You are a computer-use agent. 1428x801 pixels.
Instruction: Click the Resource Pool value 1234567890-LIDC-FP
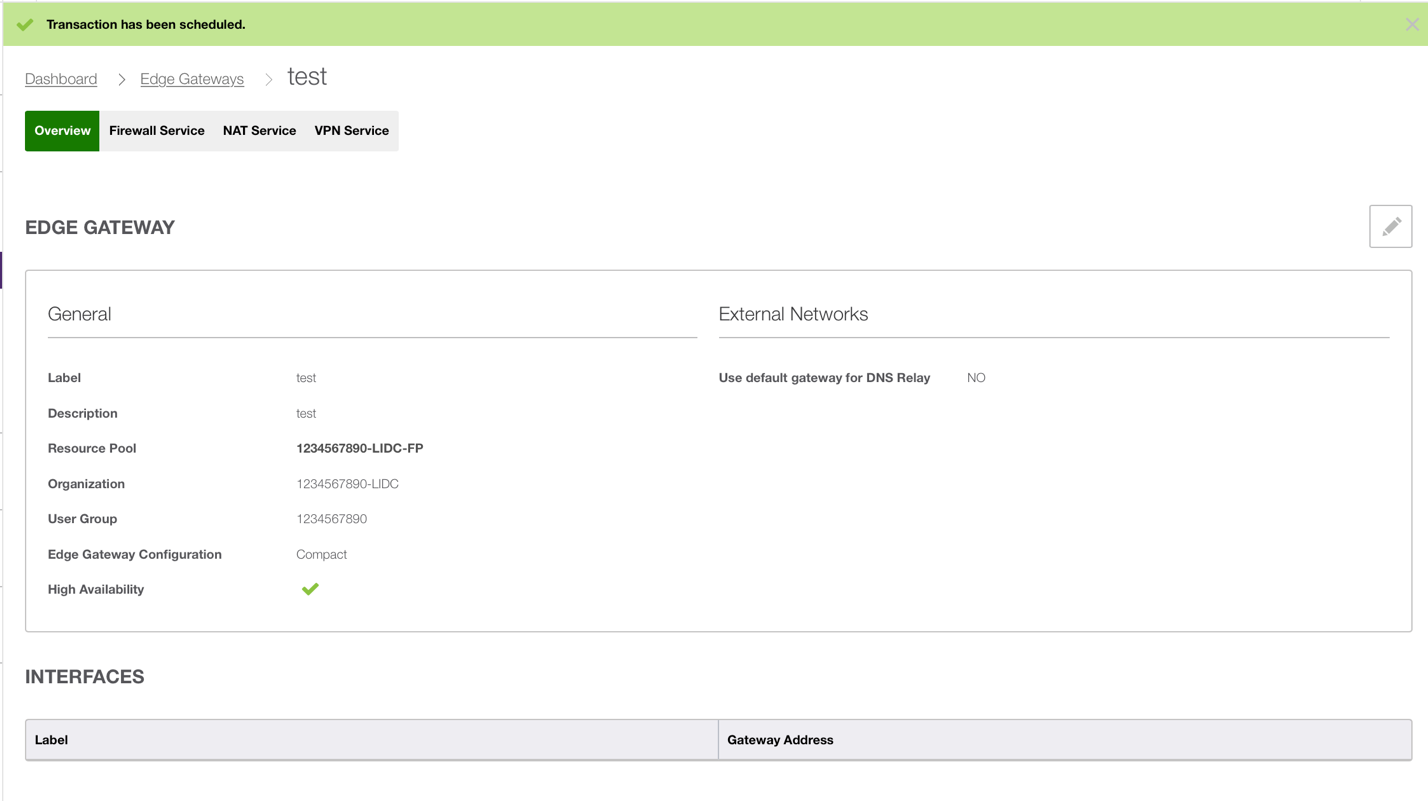(358, 448)
